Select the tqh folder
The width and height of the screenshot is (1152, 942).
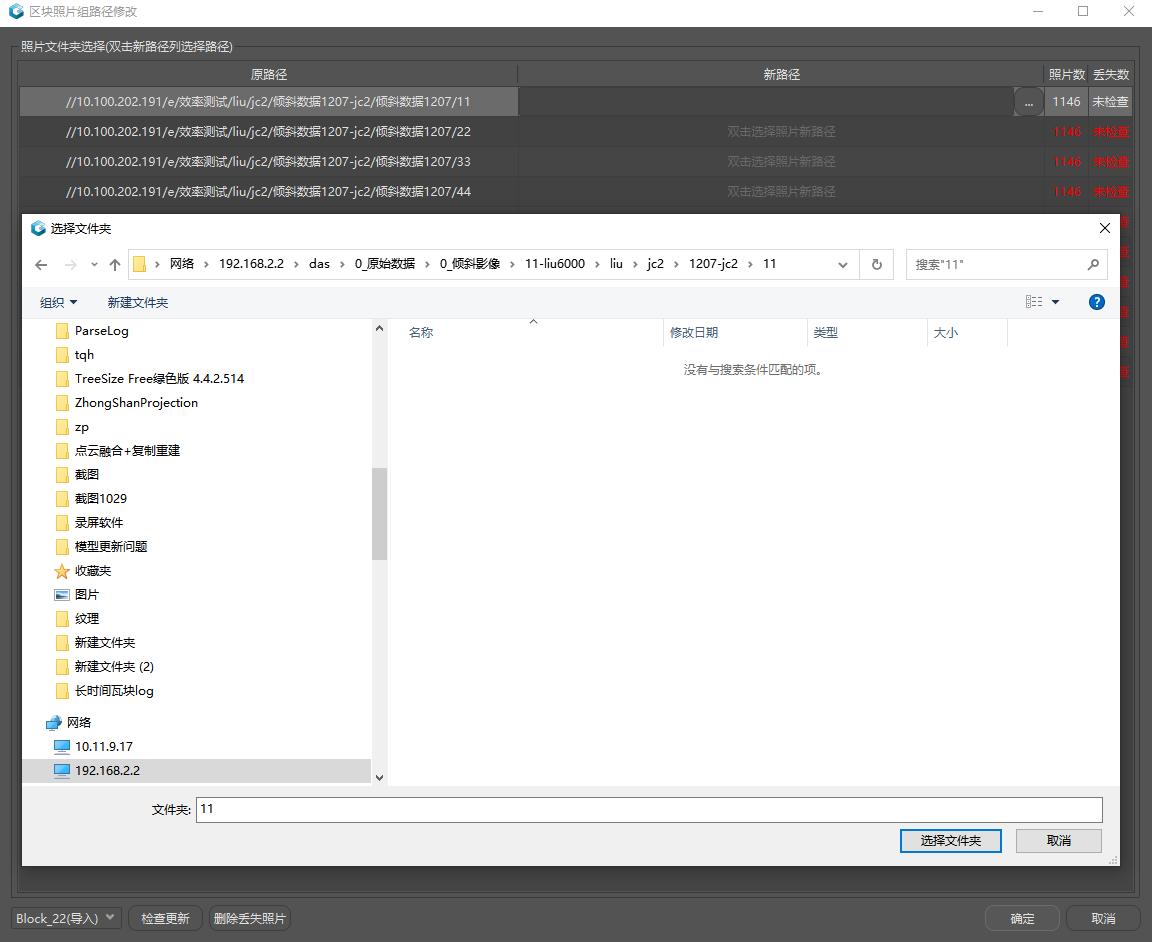[84, 355]
